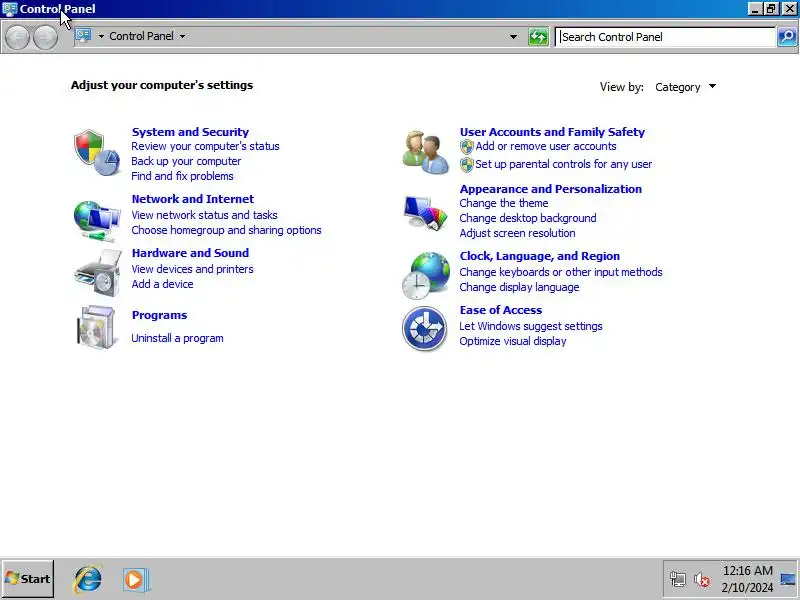Click the Show desktop icon in tray
The image size is (800, 600).
[788, 580]
